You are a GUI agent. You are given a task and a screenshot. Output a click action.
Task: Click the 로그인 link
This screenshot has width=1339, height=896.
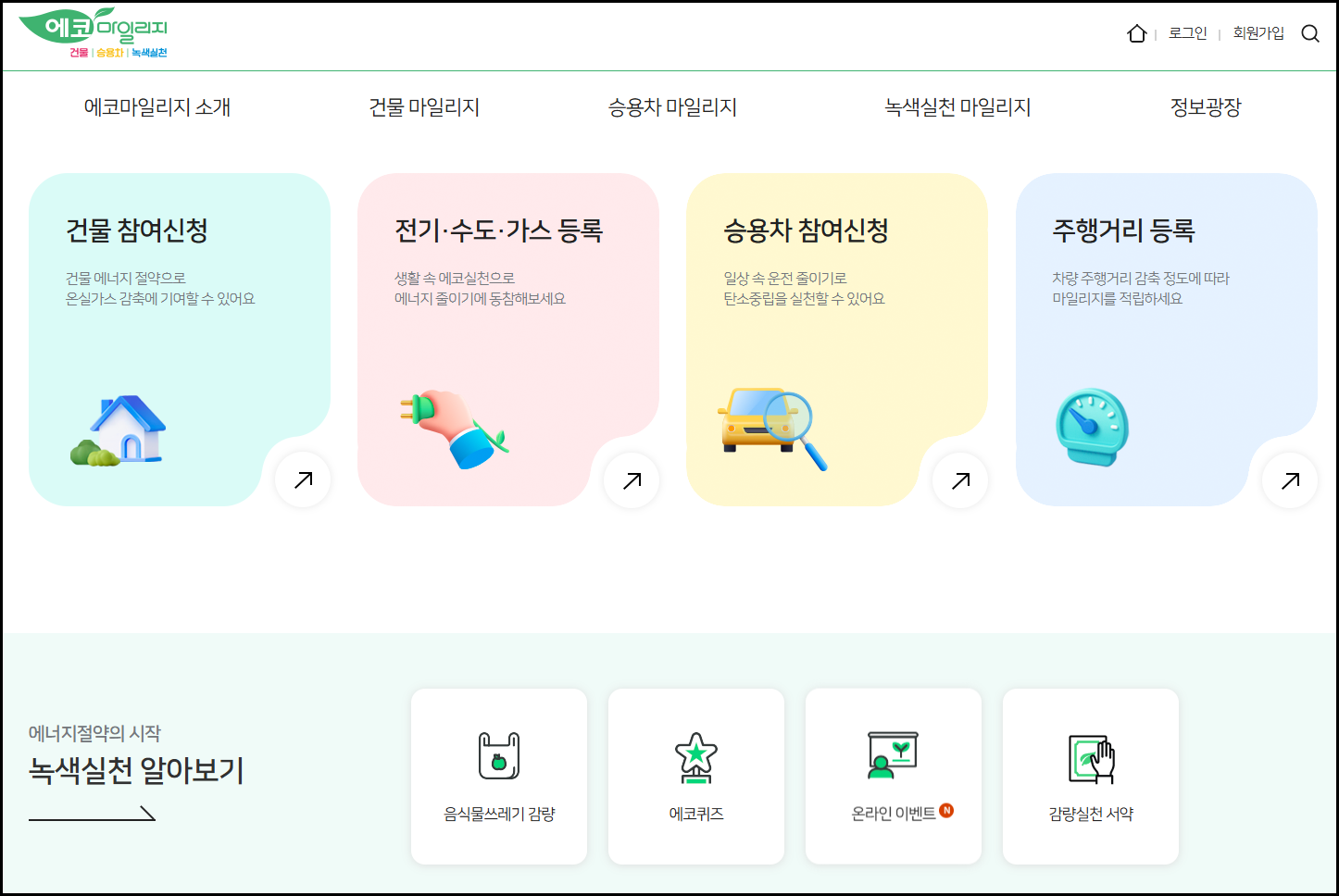point(1188,33)
